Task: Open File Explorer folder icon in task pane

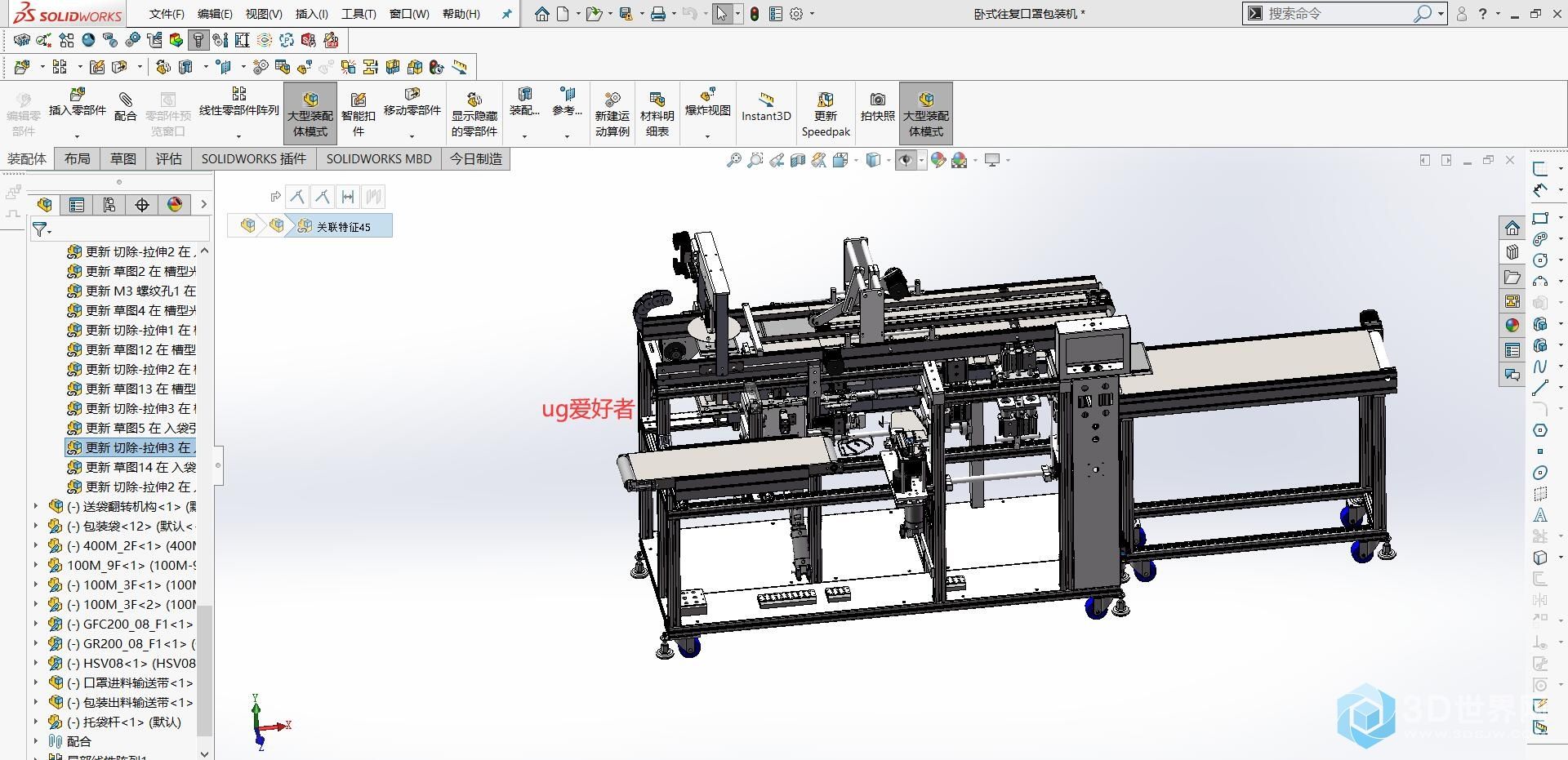Action: pyautogui.click(x=1512, y=277)
